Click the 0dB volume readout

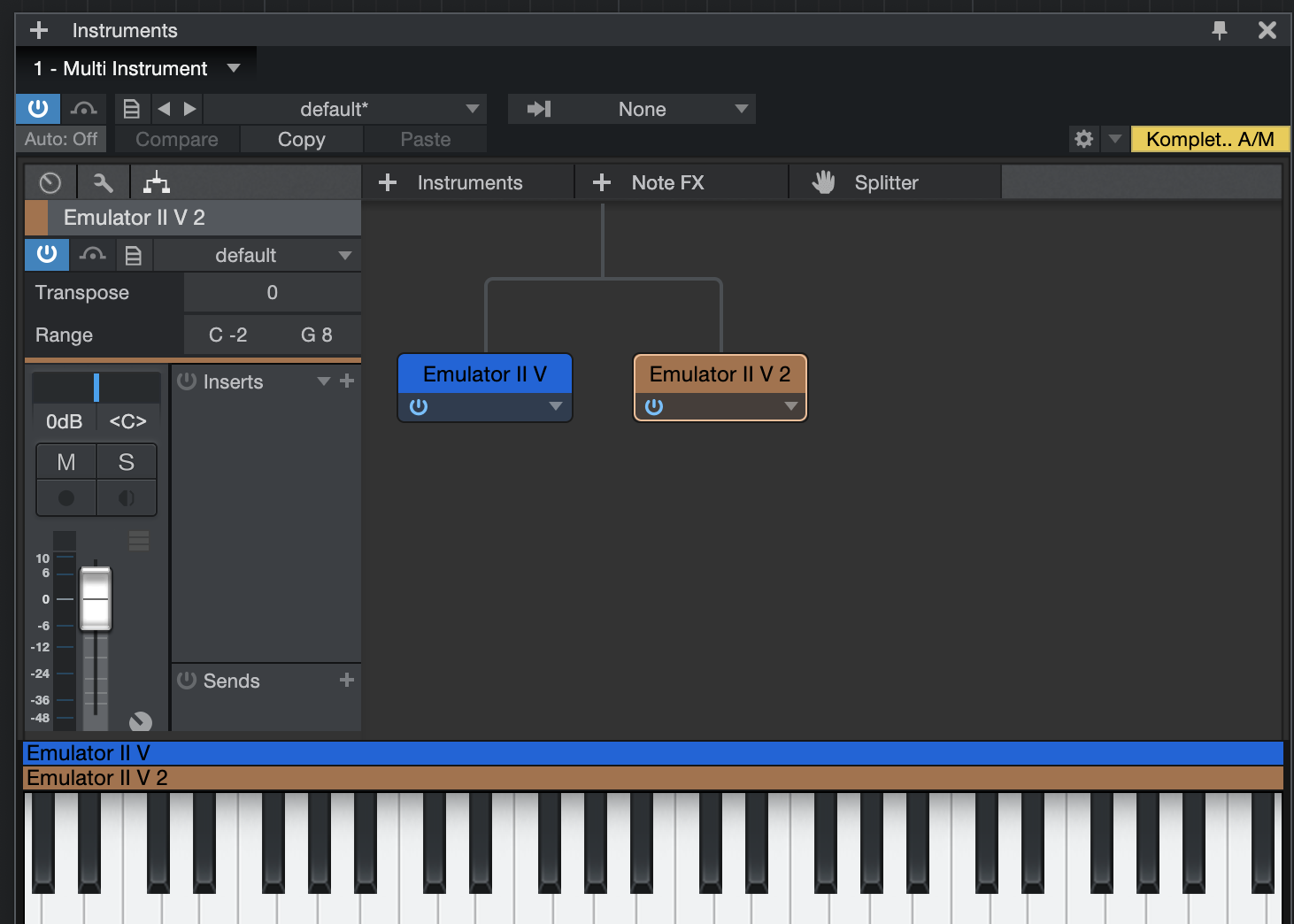click(x=64, y=421)
